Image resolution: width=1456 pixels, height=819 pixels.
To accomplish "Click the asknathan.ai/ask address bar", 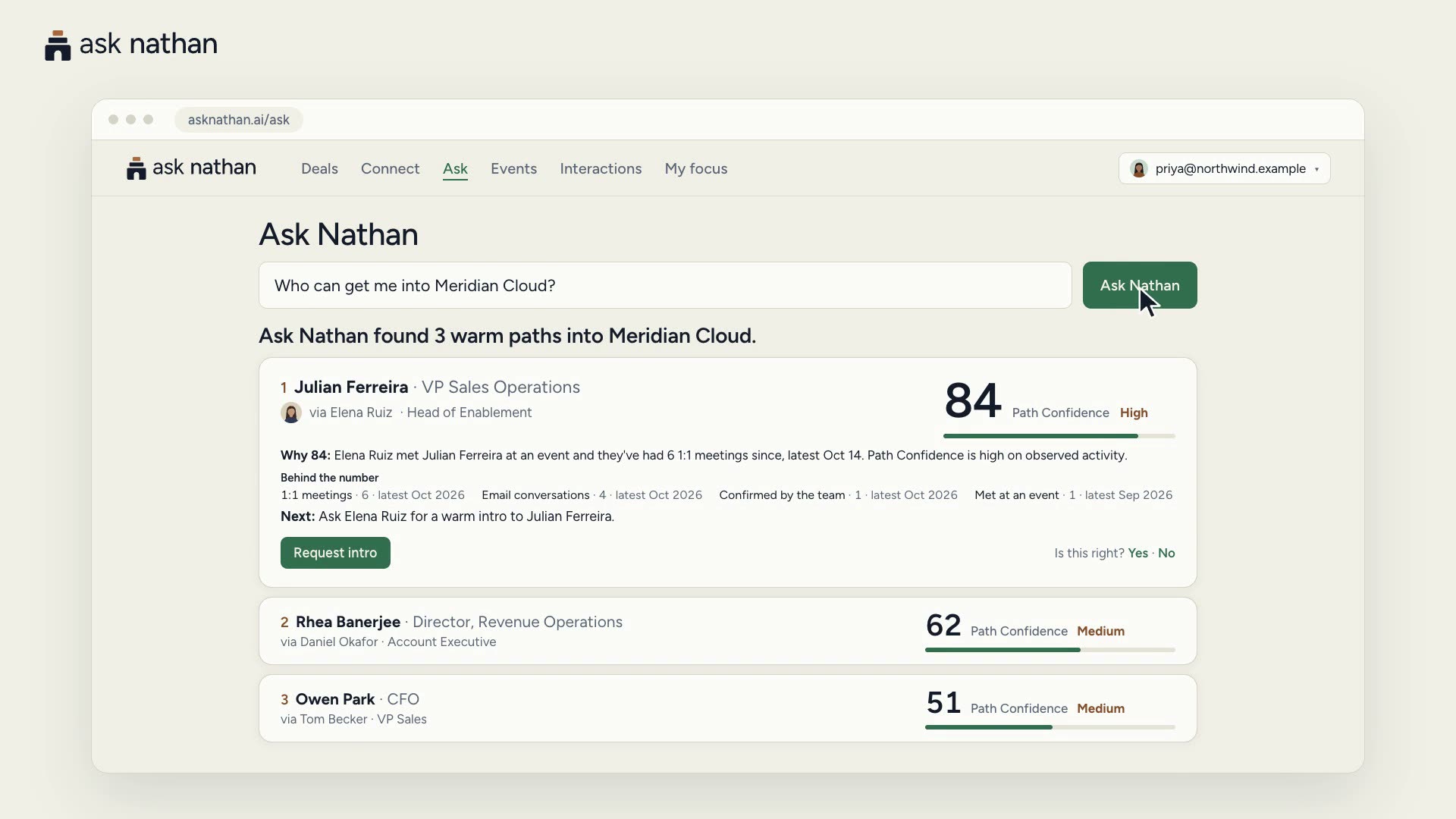I will [239, 120].
